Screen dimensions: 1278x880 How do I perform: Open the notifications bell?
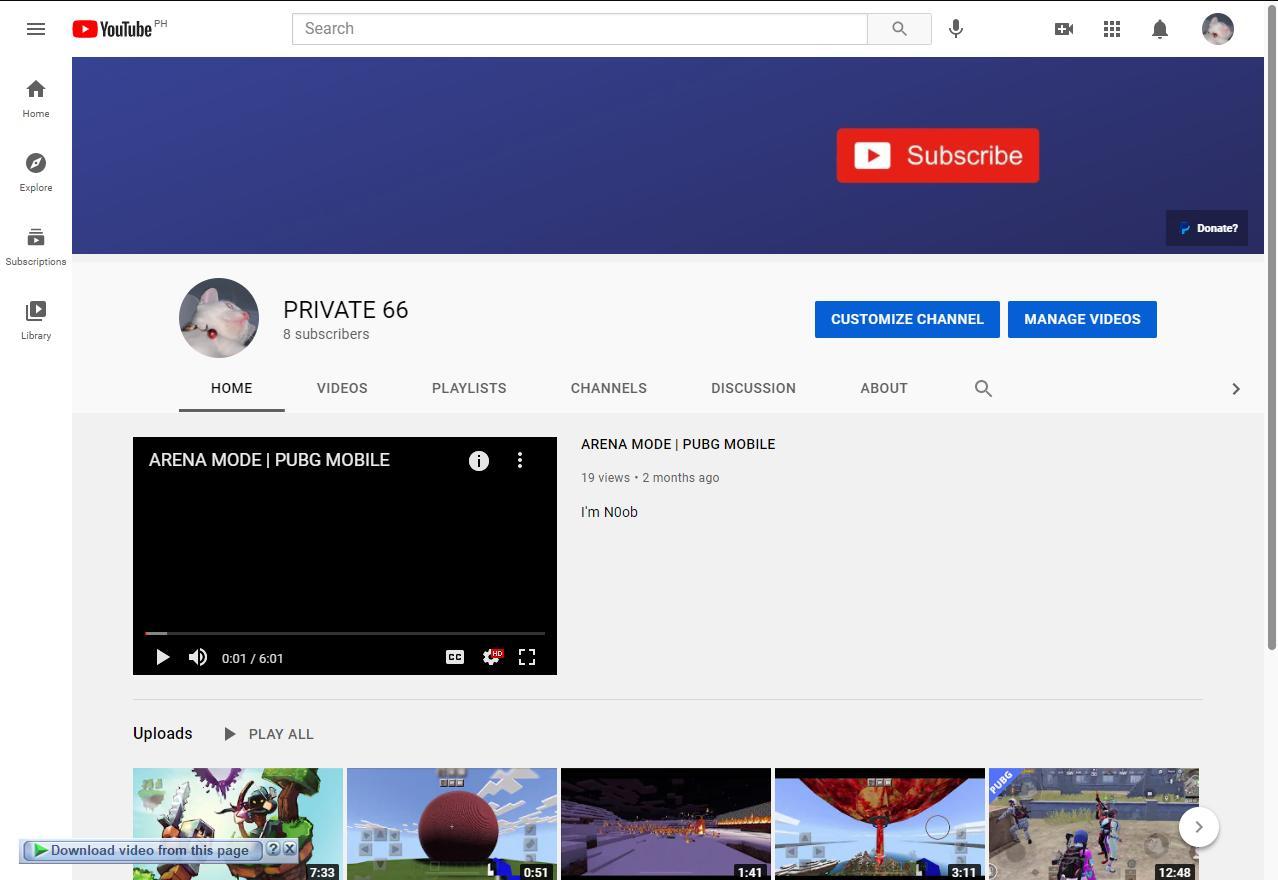coord(1160,29)
